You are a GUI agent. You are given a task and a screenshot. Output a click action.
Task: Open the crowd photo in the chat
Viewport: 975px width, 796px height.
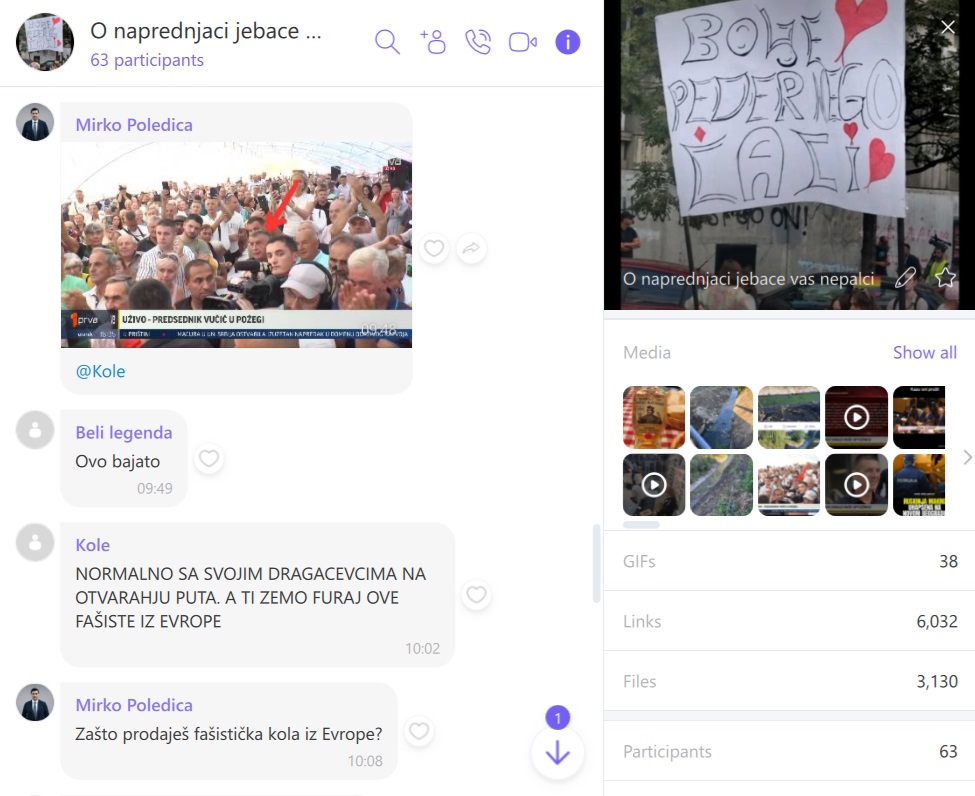point(236,244)
